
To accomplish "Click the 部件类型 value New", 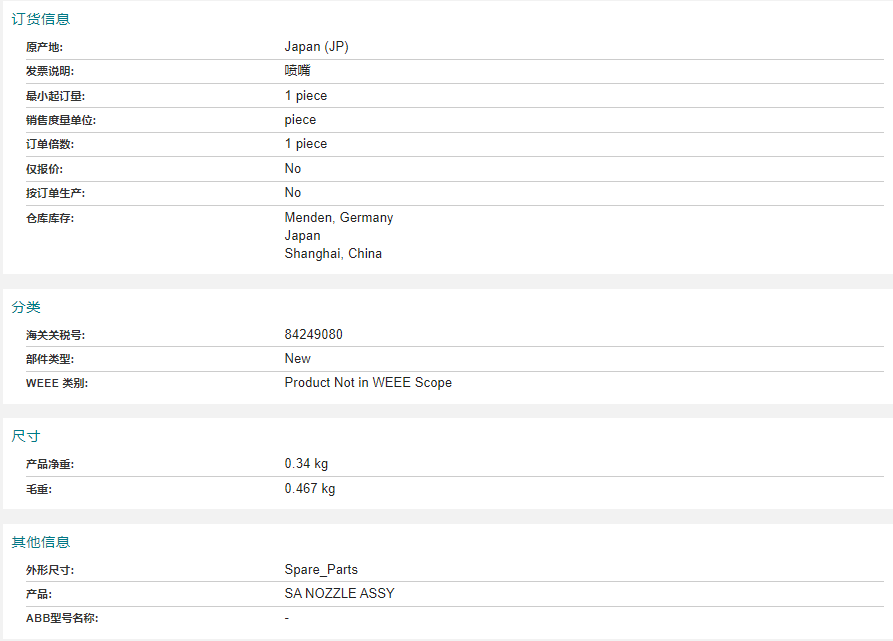I will pos(298,359).
